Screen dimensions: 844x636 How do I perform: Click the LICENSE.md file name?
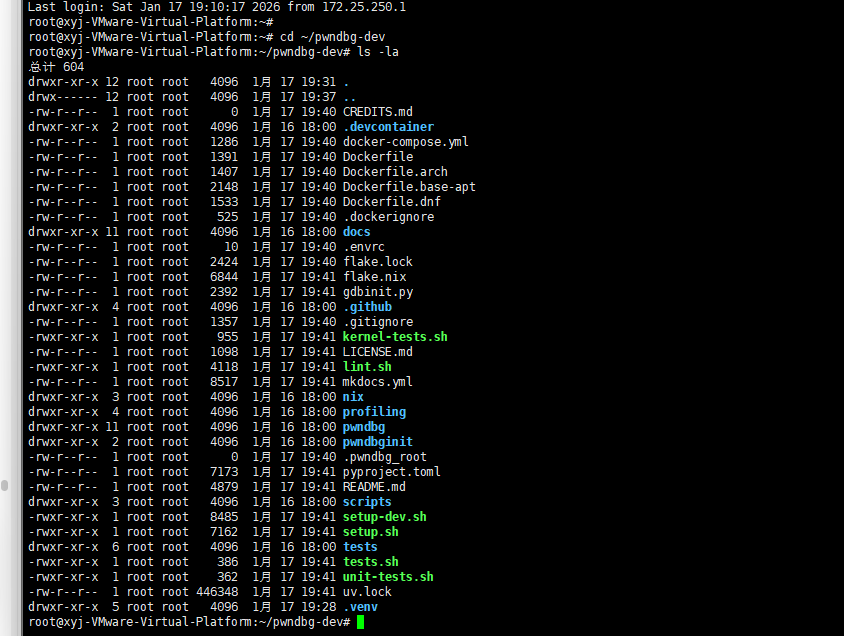(x=377, y=352)
